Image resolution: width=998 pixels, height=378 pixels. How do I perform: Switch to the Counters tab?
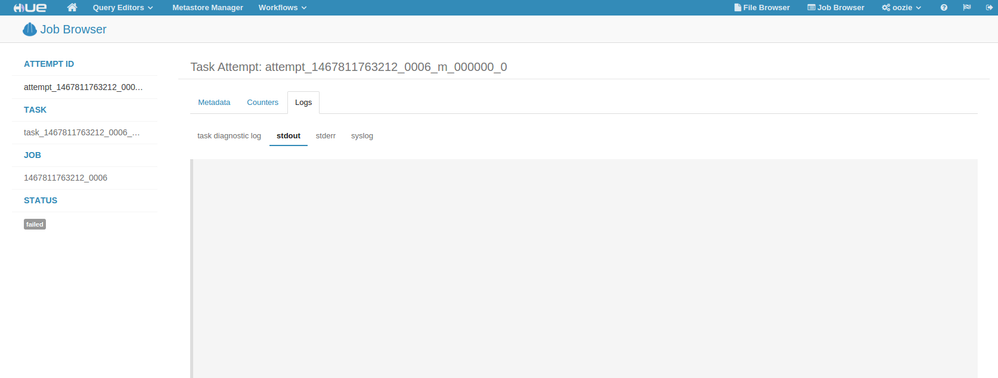click(263, 102)
